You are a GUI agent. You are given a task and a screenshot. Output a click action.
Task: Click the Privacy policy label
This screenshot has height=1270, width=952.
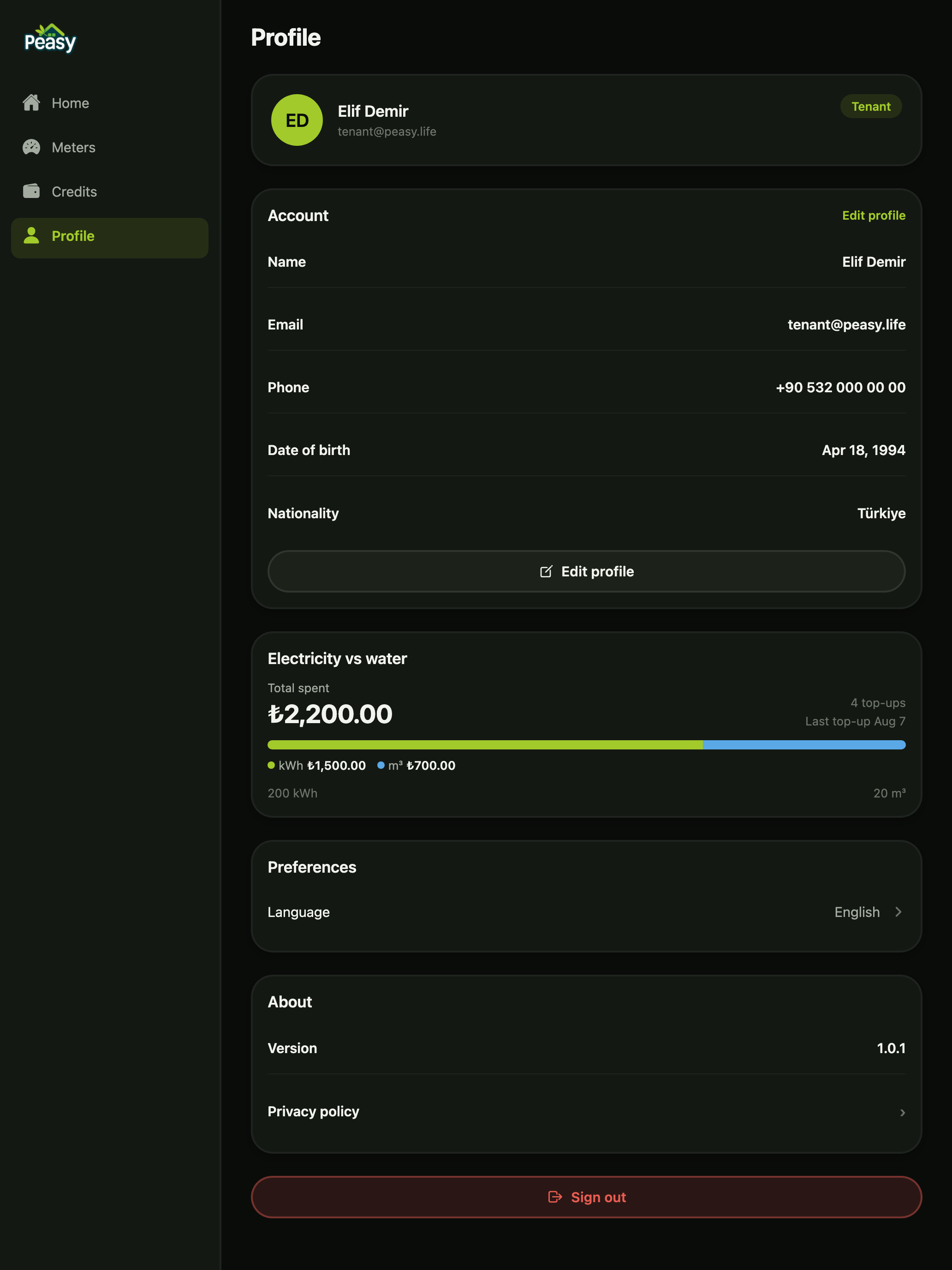point(313,1112)
